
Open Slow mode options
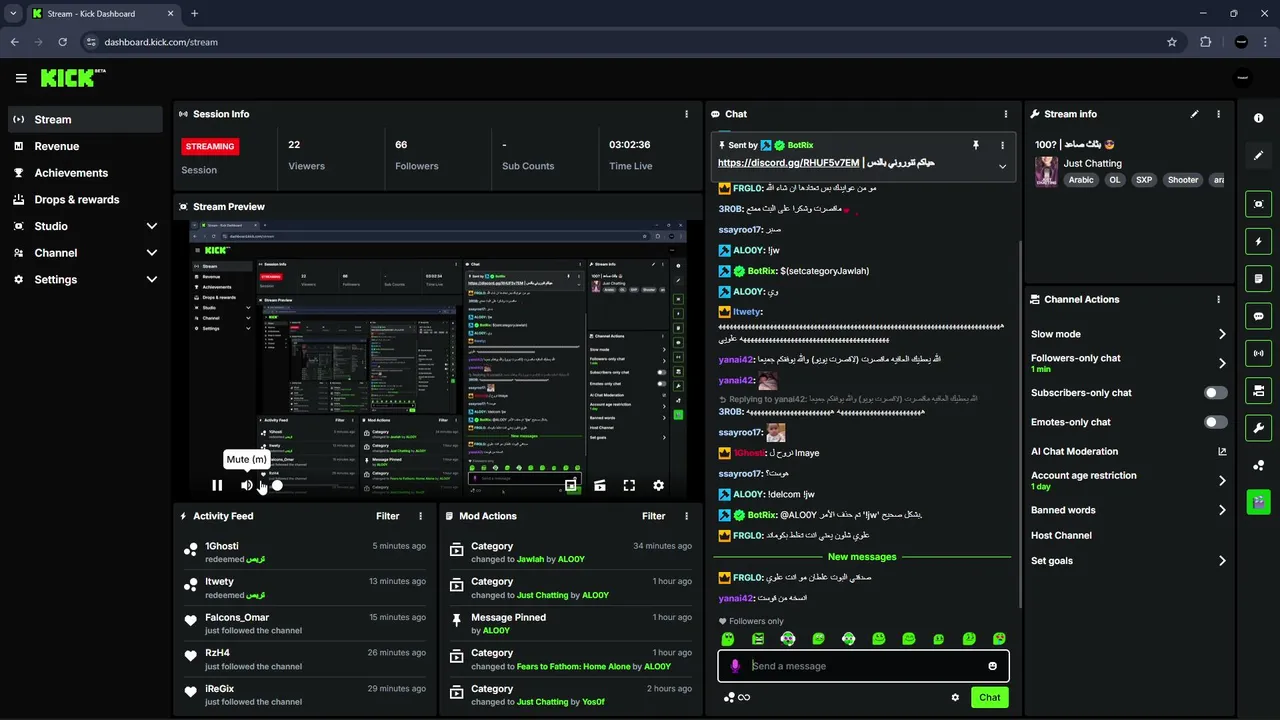[1128, 334]
